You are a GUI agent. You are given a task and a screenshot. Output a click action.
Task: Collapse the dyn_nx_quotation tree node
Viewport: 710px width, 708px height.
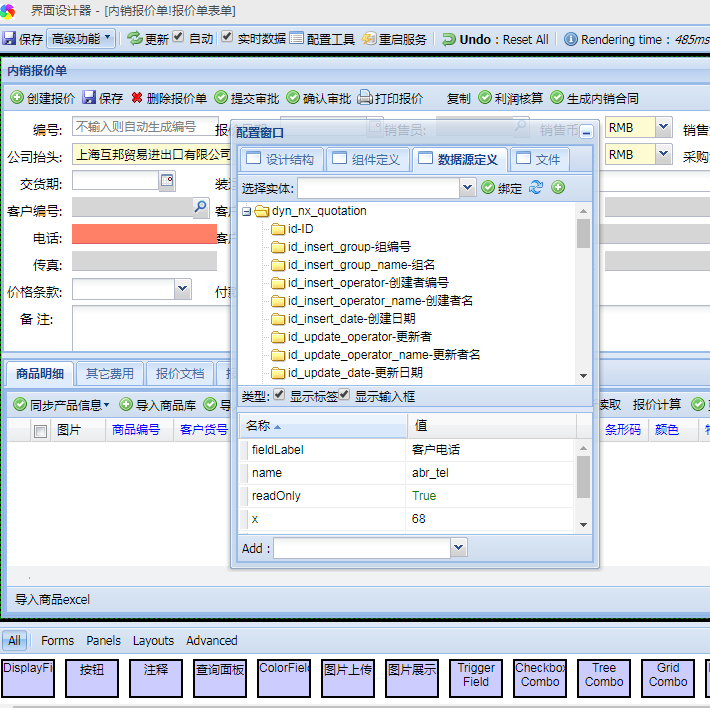(246, 212)
